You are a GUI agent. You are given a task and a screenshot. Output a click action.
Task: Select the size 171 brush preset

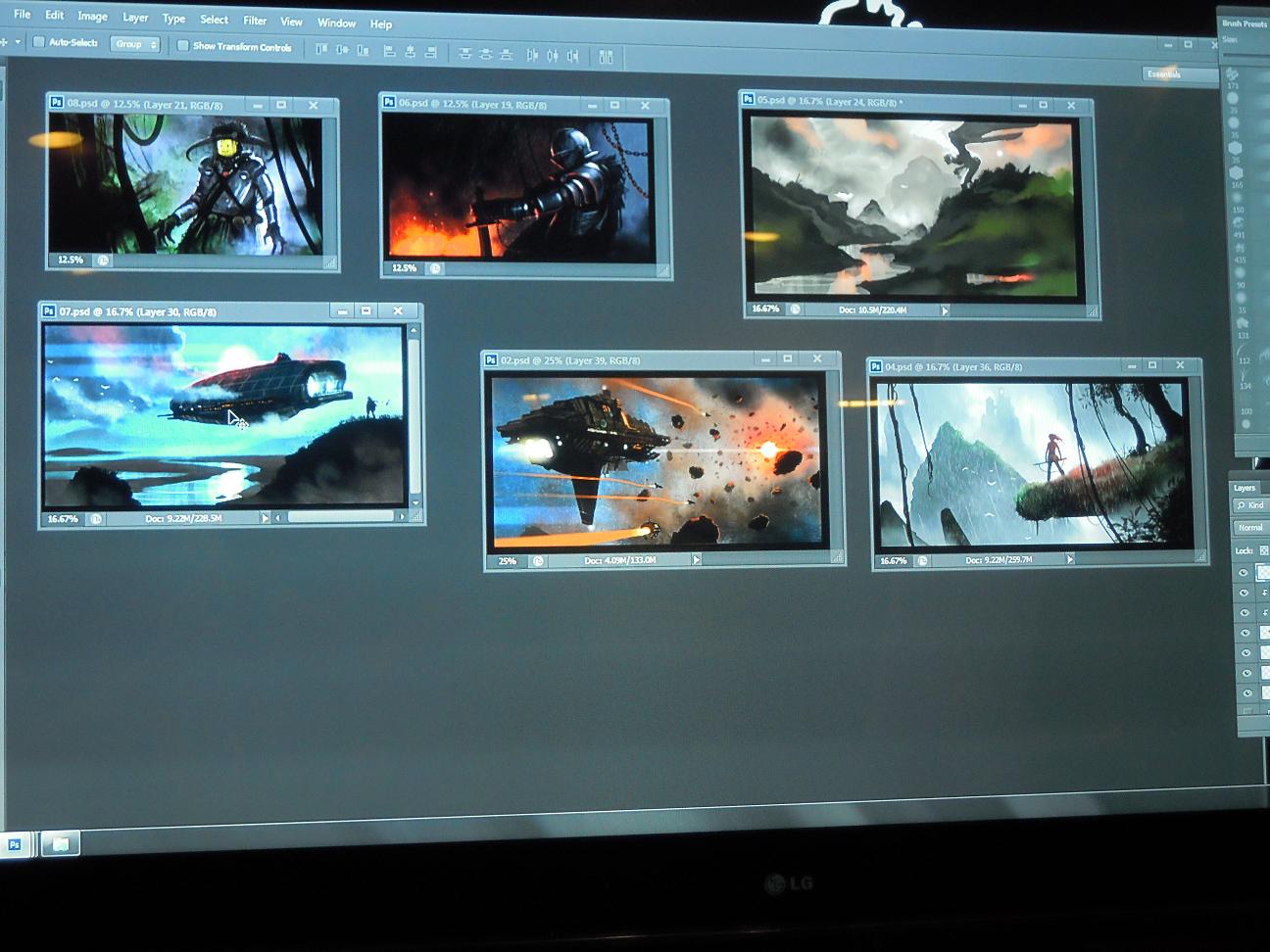(1233, 75)
